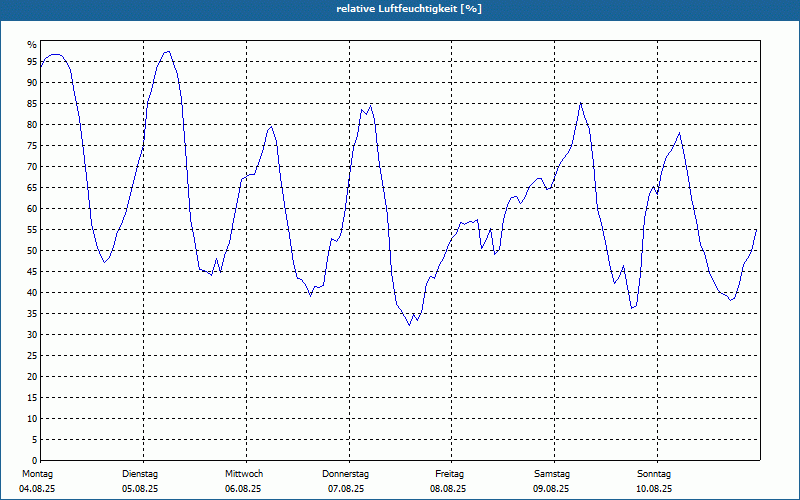
Task: Click the date '10.08.25'
Action: [x=654, y=489]
